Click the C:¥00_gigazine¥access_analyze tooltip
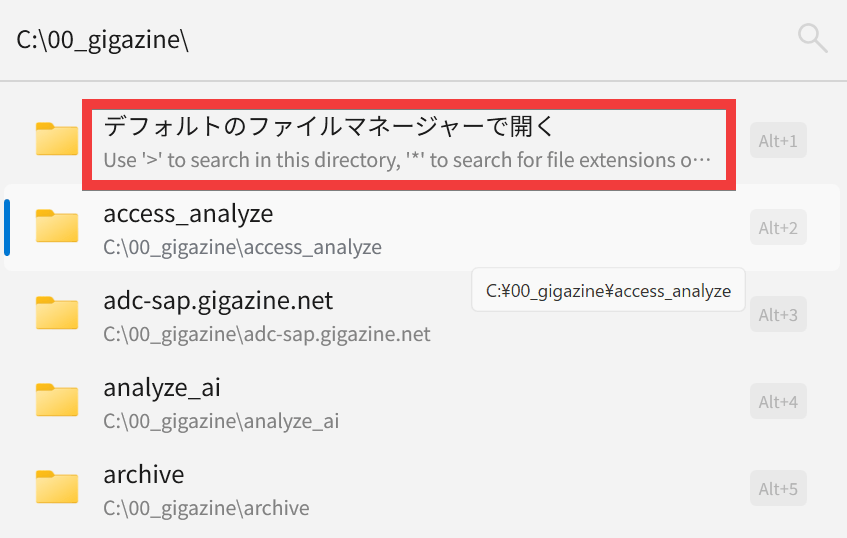This screenshot has height=538, width=847. (x=608, y=290)
